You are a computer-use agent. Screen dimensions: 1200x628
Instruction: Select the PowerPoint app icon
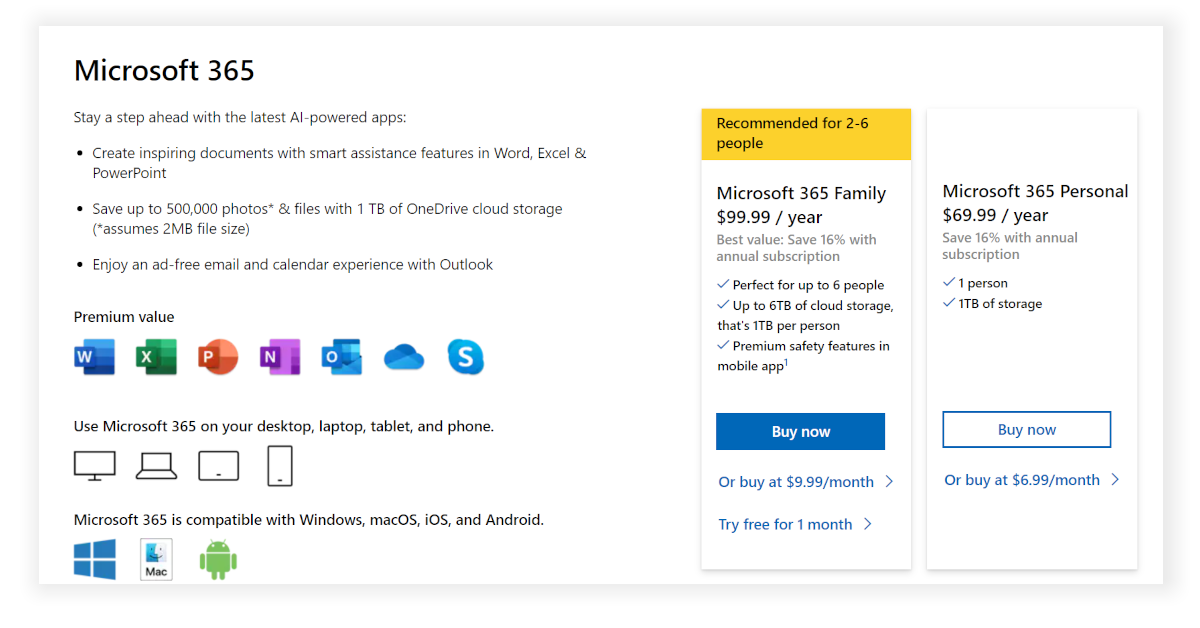(x=218, y=357)
